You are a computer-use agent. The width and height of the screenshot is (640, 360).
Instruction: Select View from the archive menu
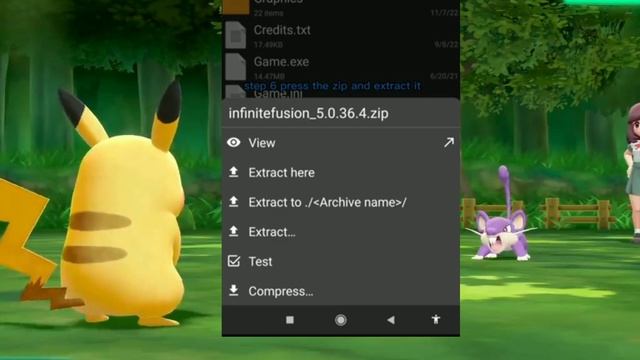coord(341,143)
